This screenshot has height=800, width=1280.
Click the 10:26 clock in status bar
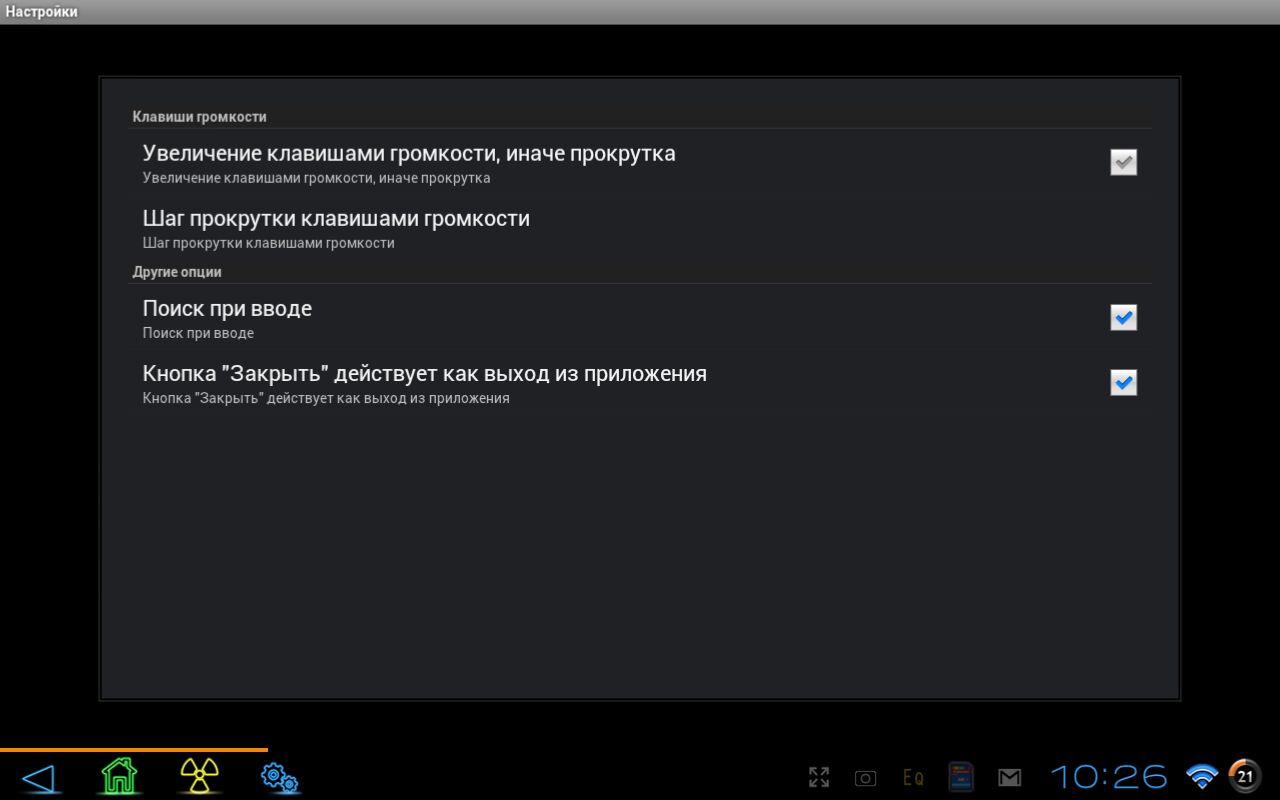1108,777
